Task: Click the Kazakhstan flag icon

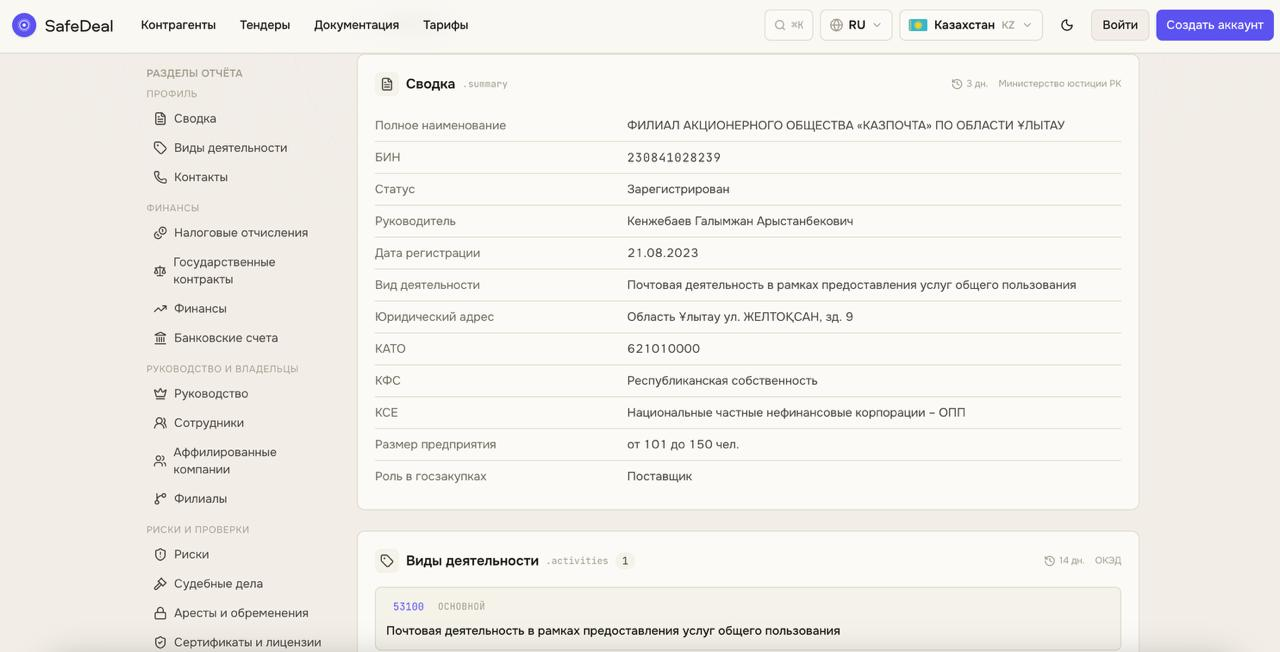Action: click(x=917, y=25)
